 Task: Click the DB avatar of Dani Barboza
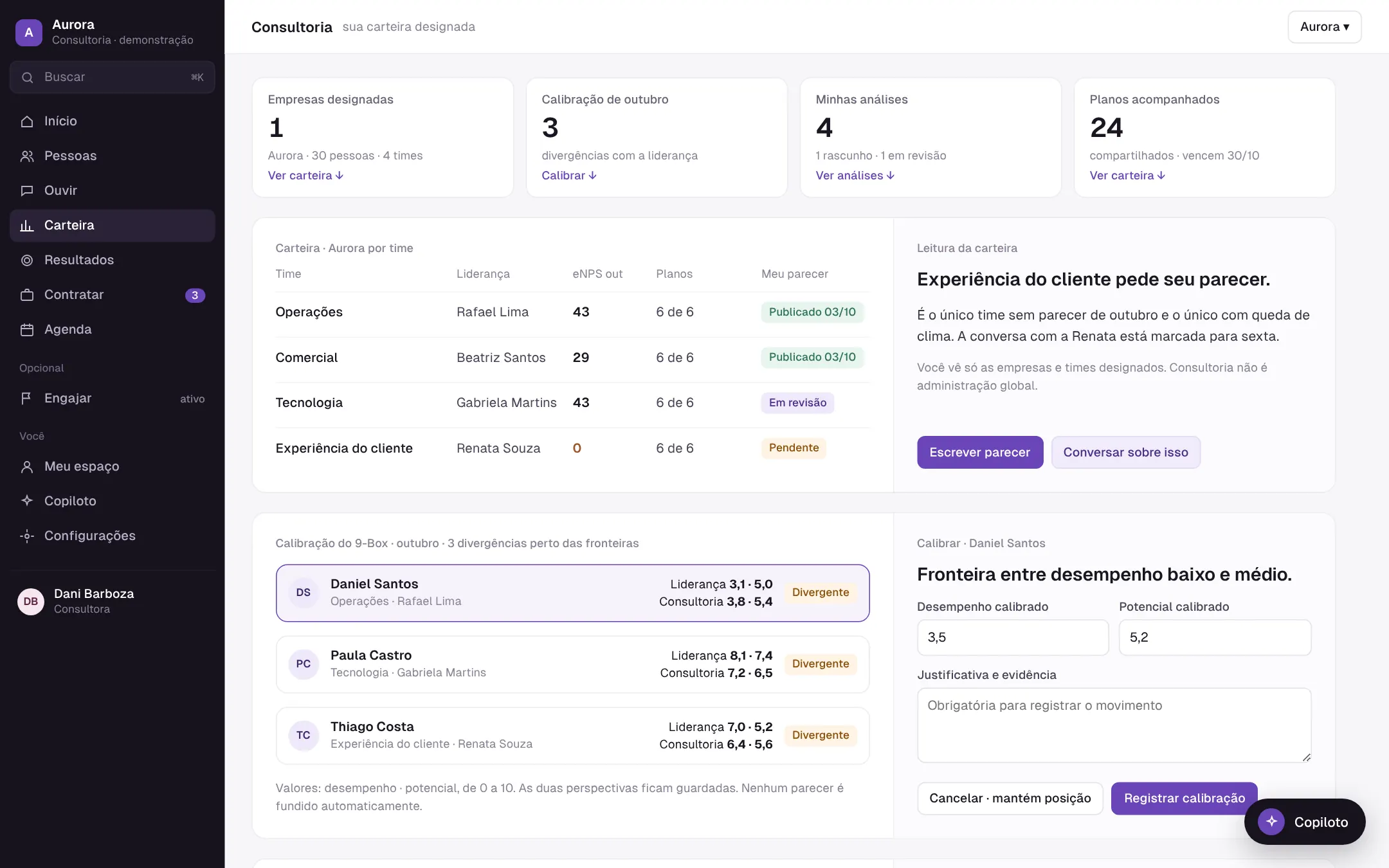pyautogui.click(x=31, y=602)
